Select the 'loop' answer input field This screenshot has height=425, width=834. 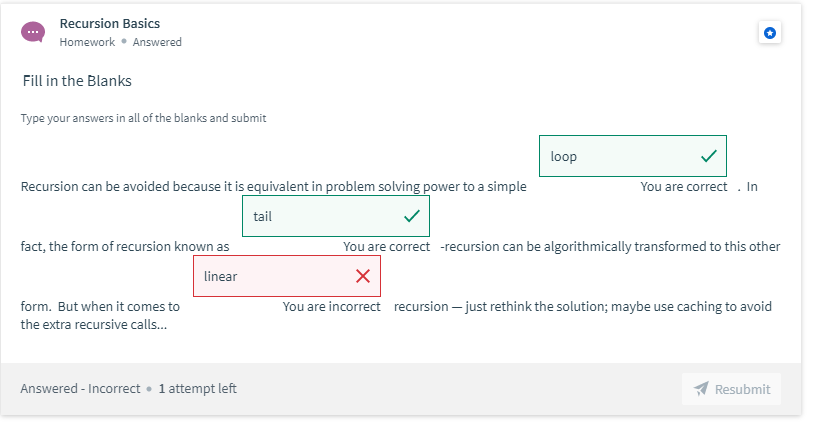pyautogui.click(x=632, y=156)
